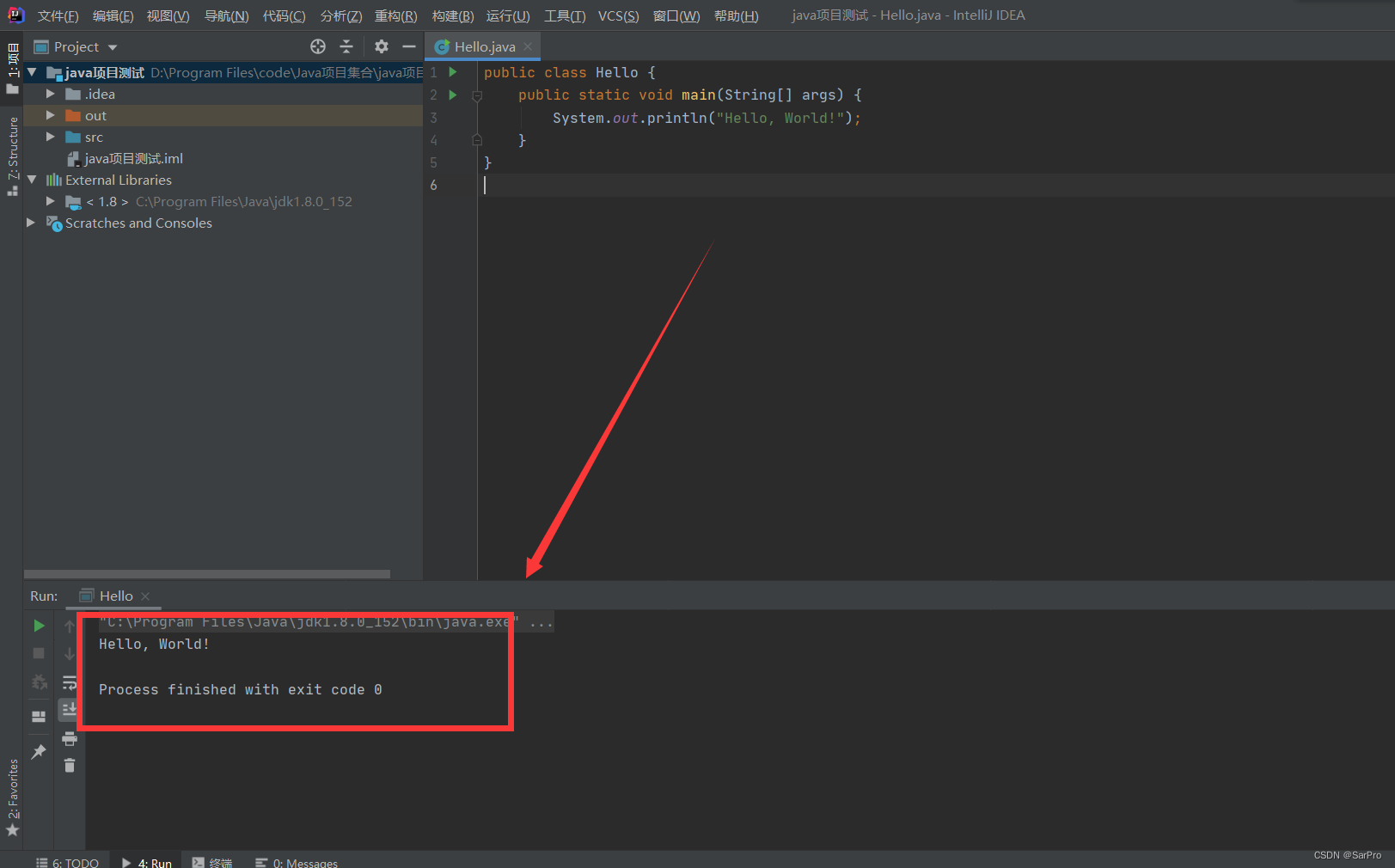The image size is (1395, 868).
Task: Expand Scratches and Consoles node
Action: (x=31, y=223)
